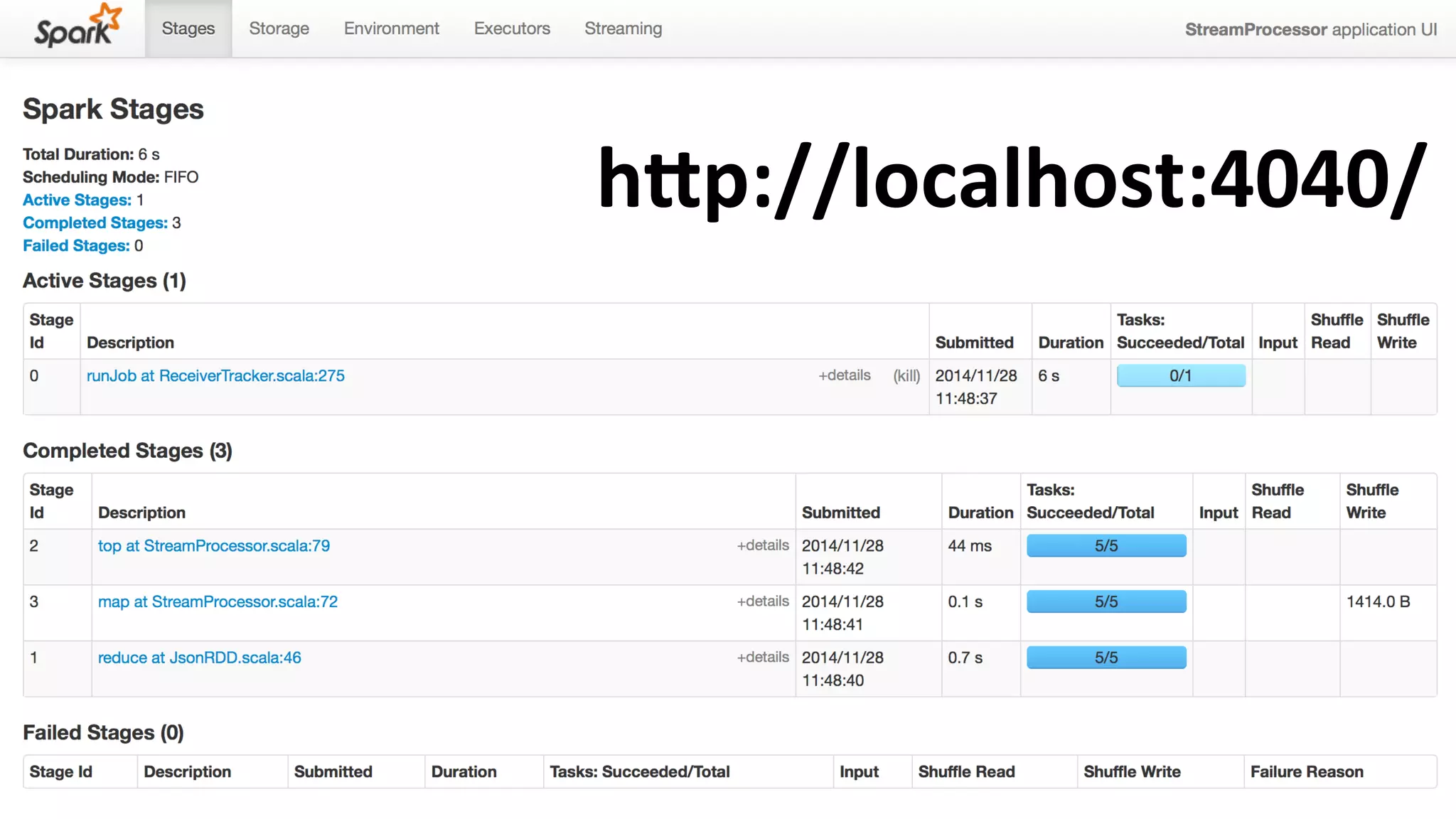The image size is (1456, 819).
Task: Click the StreamProcessor application UI title
Action: [x=1311, y=29]
